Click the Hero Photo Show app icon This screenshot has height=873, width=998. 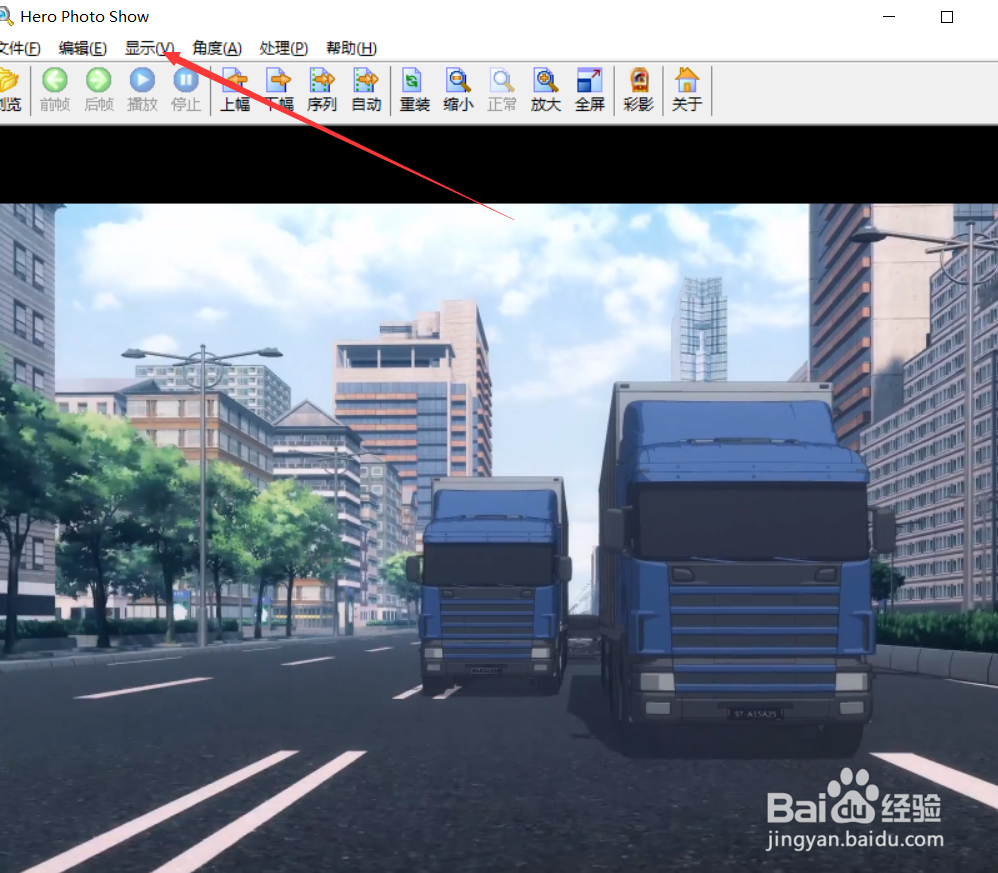click(6, 16)
